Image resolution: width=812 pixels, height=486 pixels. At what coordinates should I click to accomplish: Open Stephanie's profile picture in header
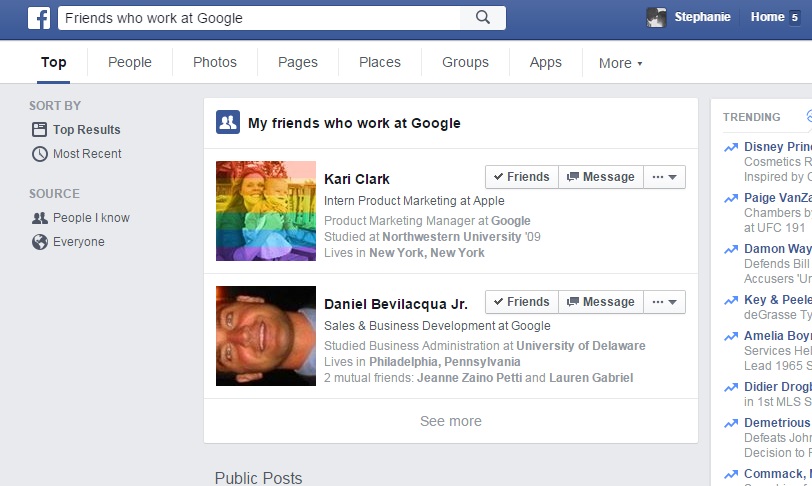[656, 17]
